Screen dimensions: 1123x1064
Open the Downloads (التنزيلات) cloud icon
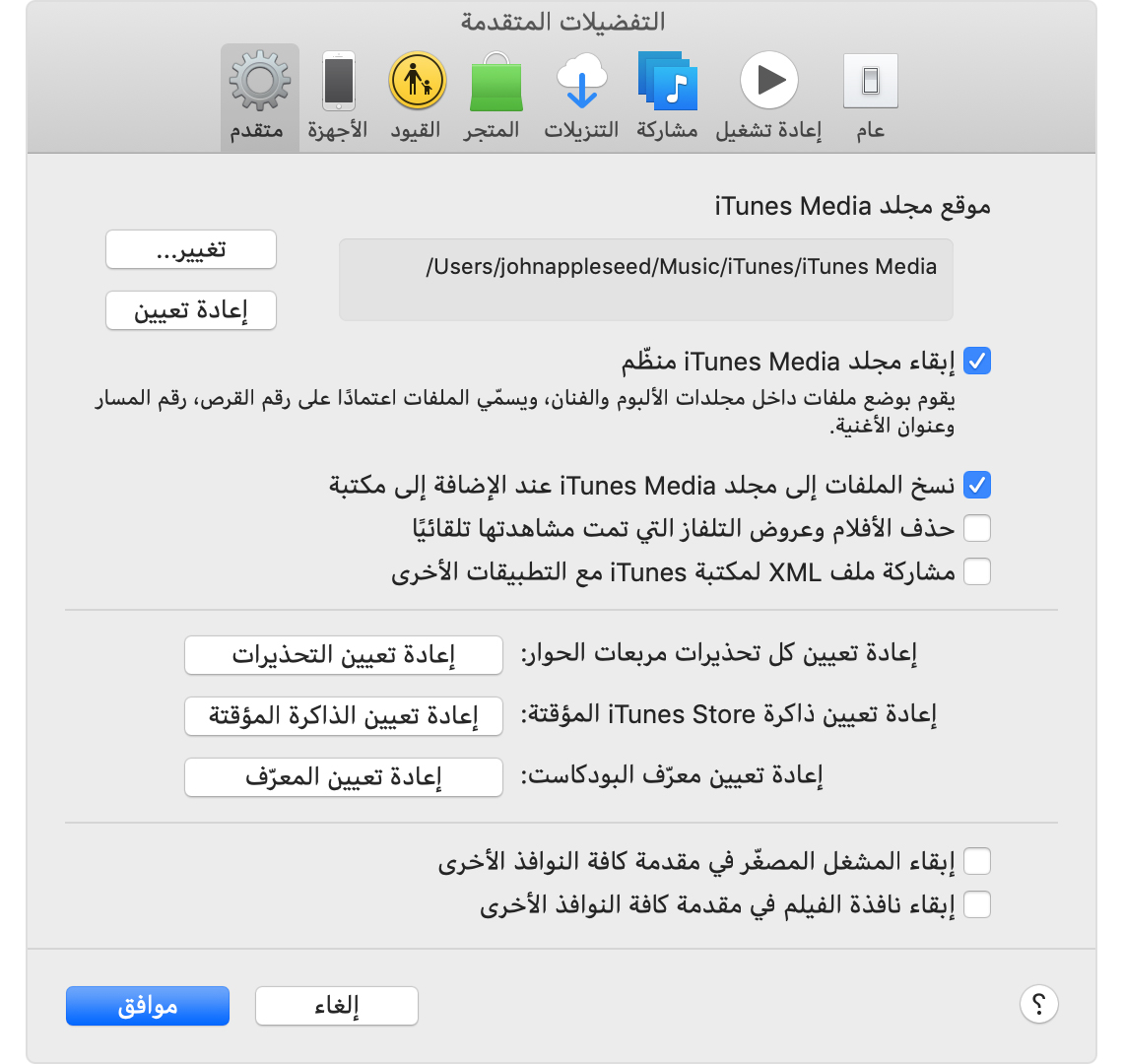[x=581, y=83]
